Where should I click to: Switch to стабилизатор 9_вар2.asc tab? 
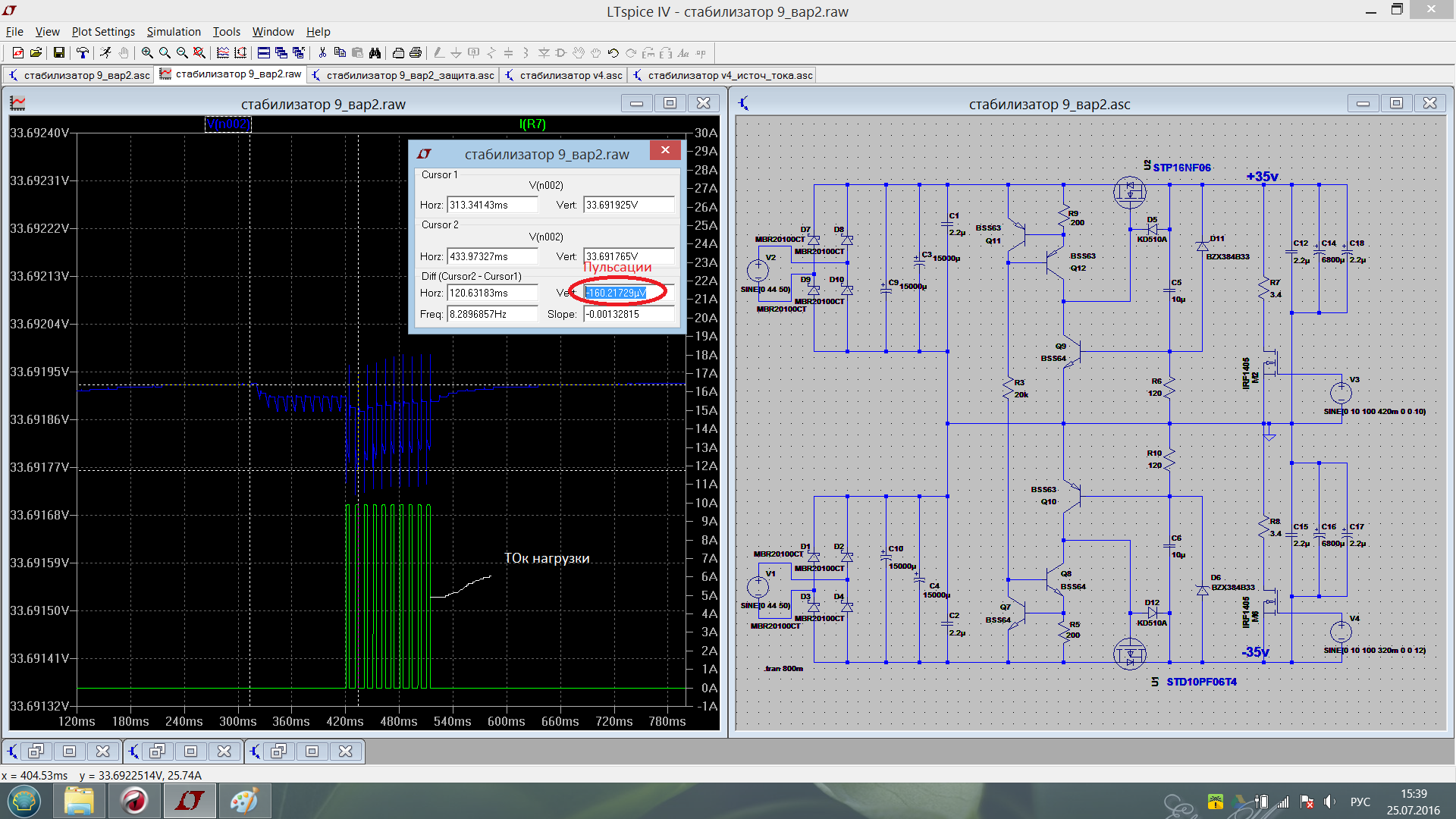coord(79,75)
